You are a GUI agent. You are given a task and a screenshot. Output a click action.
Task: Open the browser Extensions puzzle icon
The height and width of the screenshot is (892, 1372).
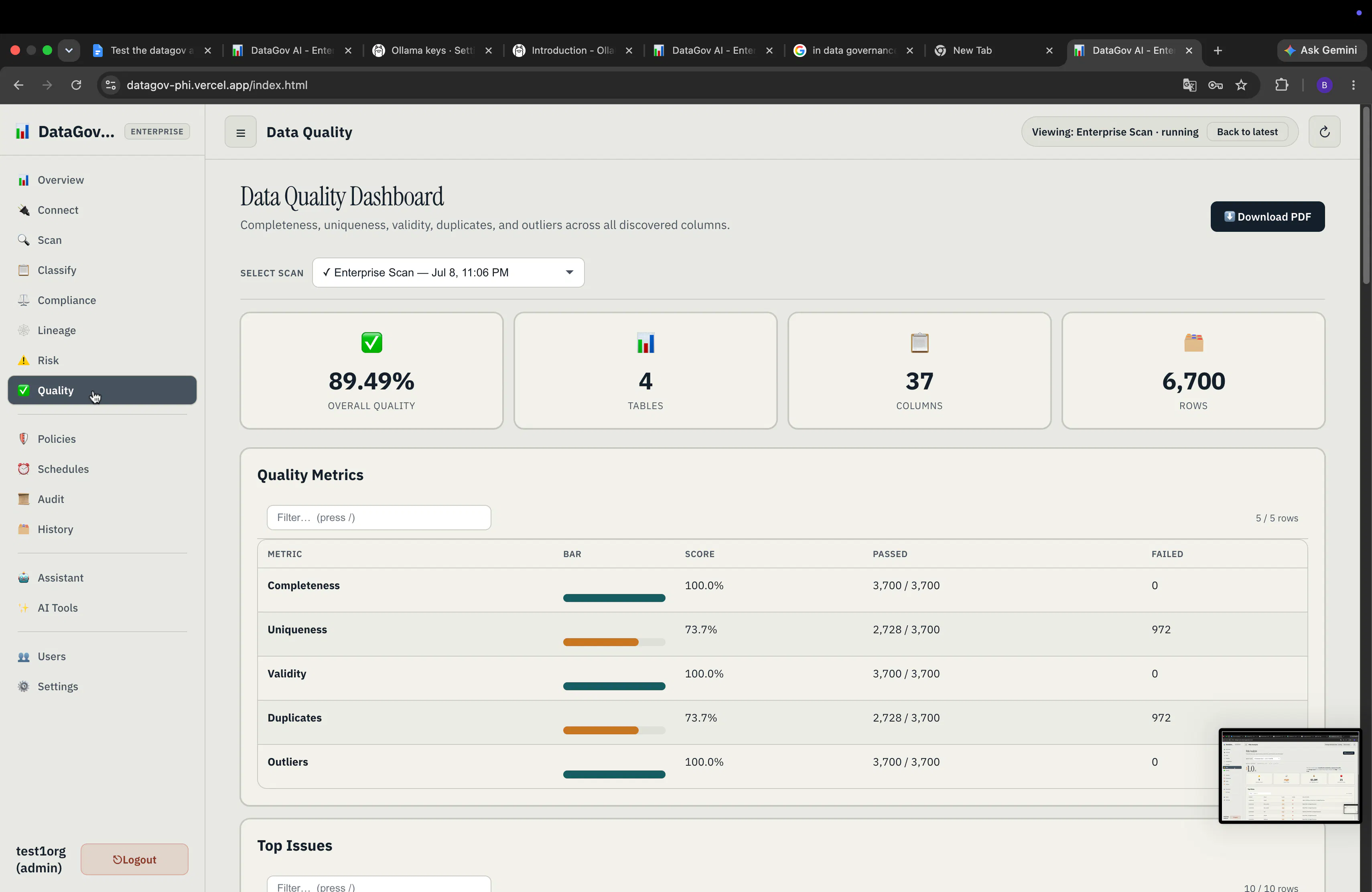(x=1281, y=85)
